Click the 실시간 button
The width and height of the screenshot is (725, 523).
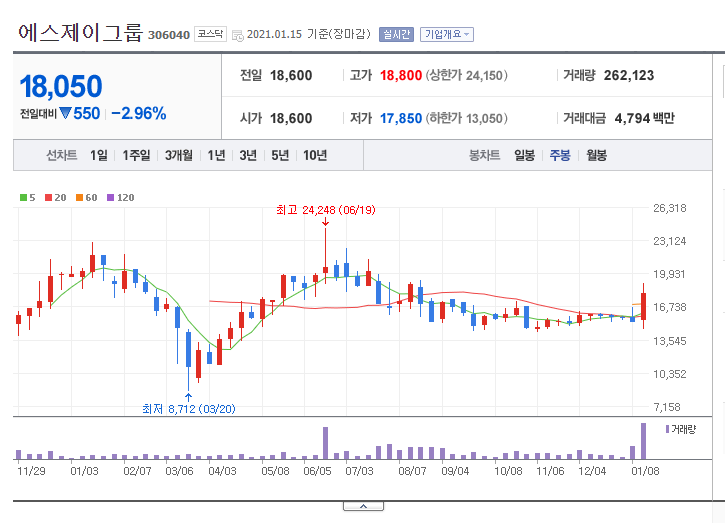click(x=396, y=34)
